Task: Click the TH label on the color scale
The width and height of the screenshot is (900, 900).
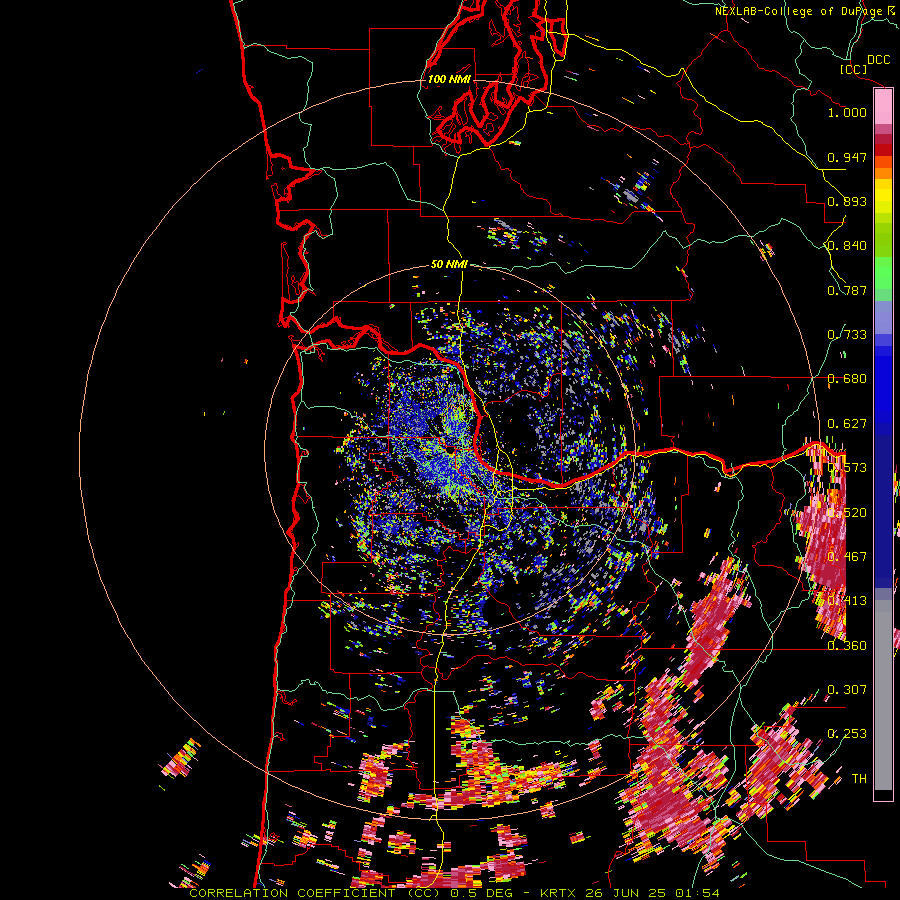Action: tap(859, 778)
